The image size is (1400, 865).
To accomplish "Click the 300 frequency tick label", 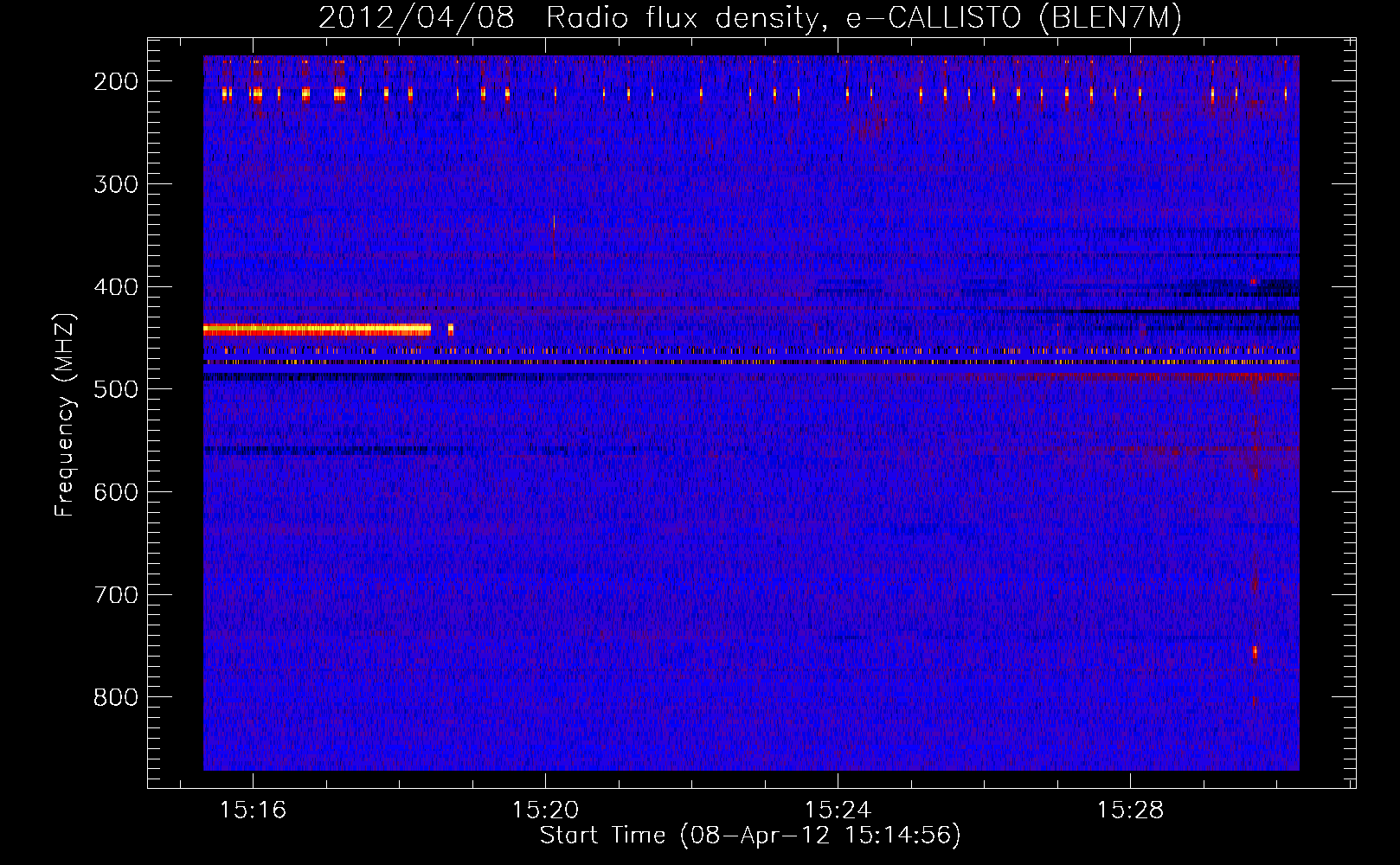I will click(115, 184).
